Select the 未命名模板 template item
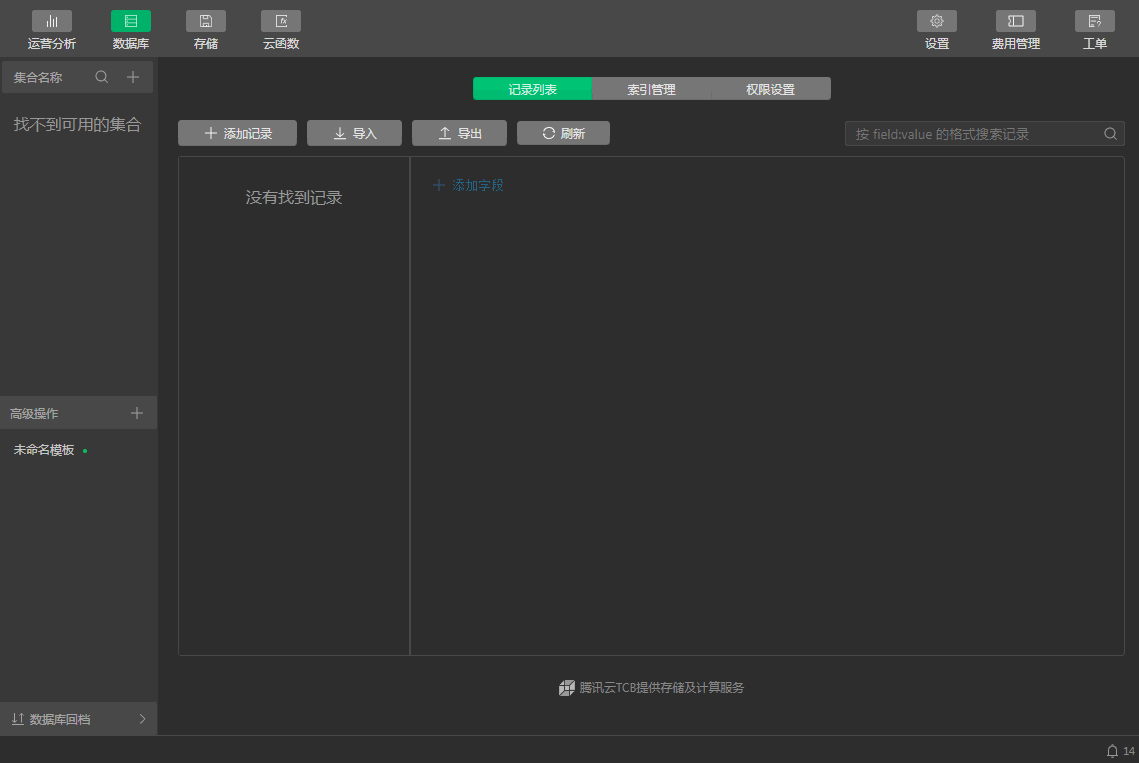1139x763 pixels. pos(44,450)
